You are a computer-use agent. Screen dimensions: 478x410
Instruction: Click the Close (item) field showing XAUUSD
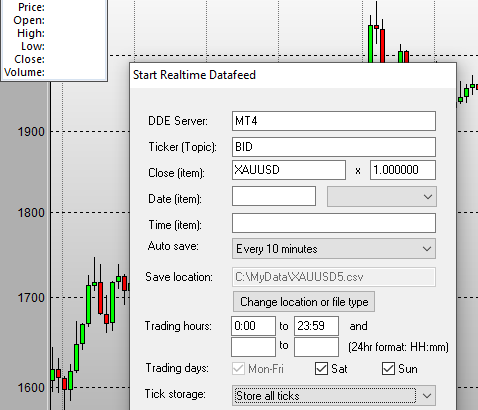289,170
